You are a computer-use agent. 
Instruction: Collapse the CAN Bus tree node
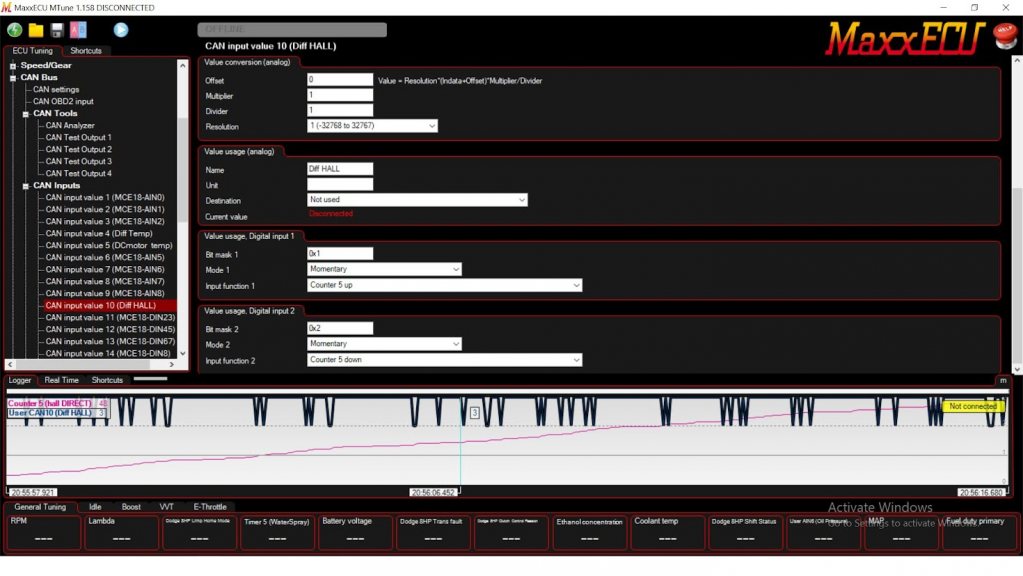[x=13, y=77]
